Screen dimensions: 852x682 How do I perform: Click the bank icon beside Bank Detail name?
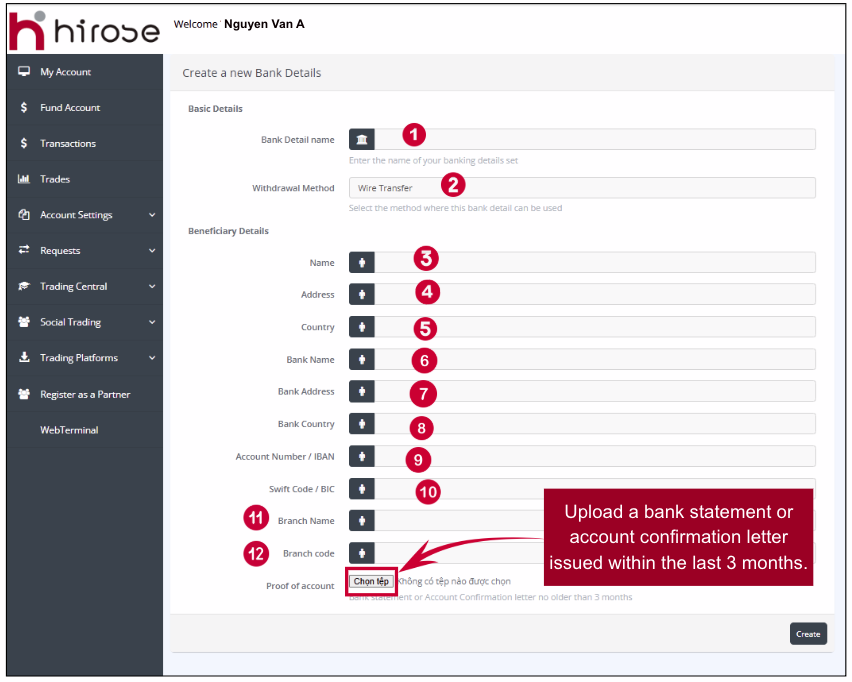tap(361, 139)
